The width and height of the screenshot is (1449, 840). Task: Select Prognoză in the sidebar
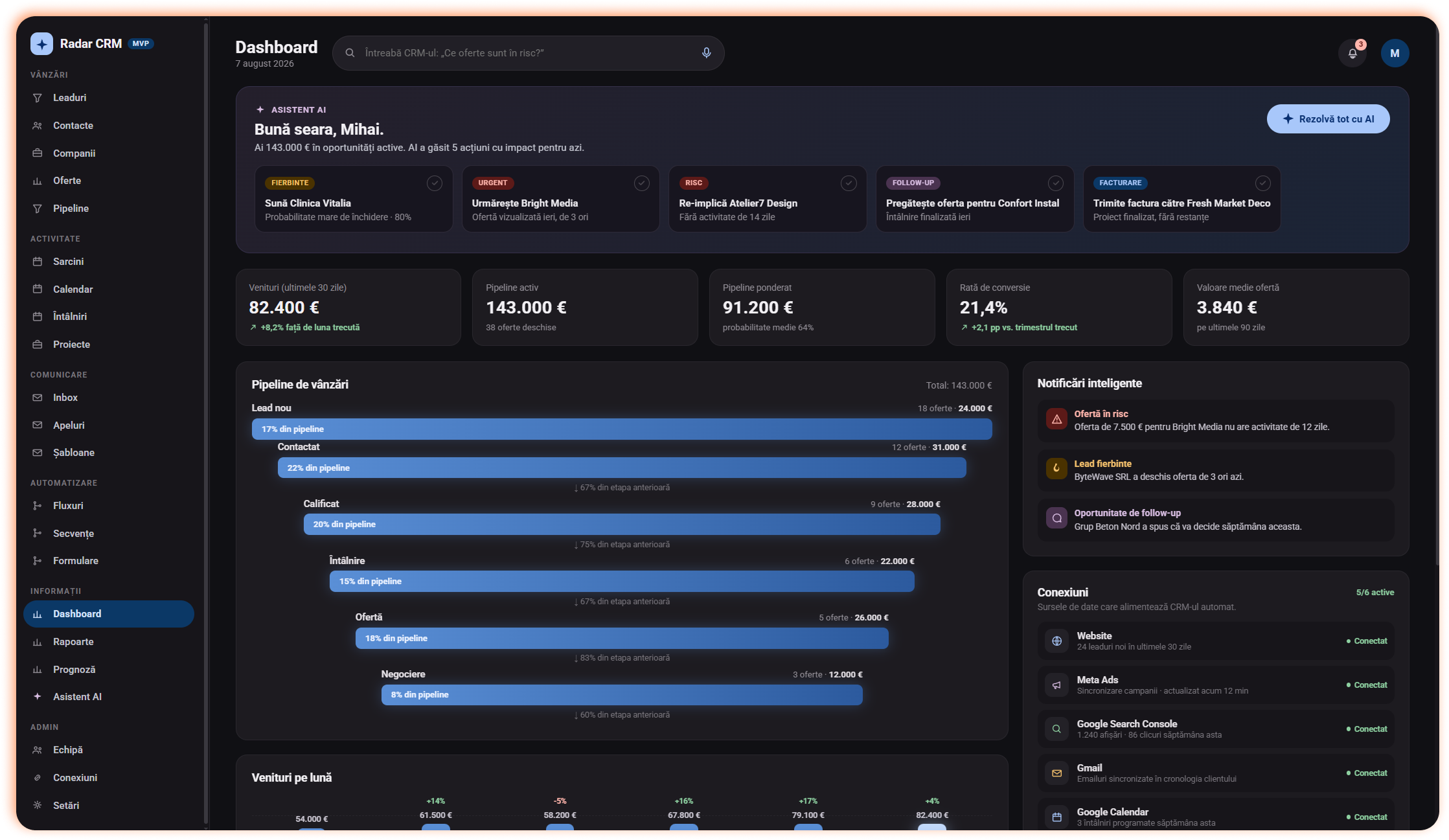[109, 670]
